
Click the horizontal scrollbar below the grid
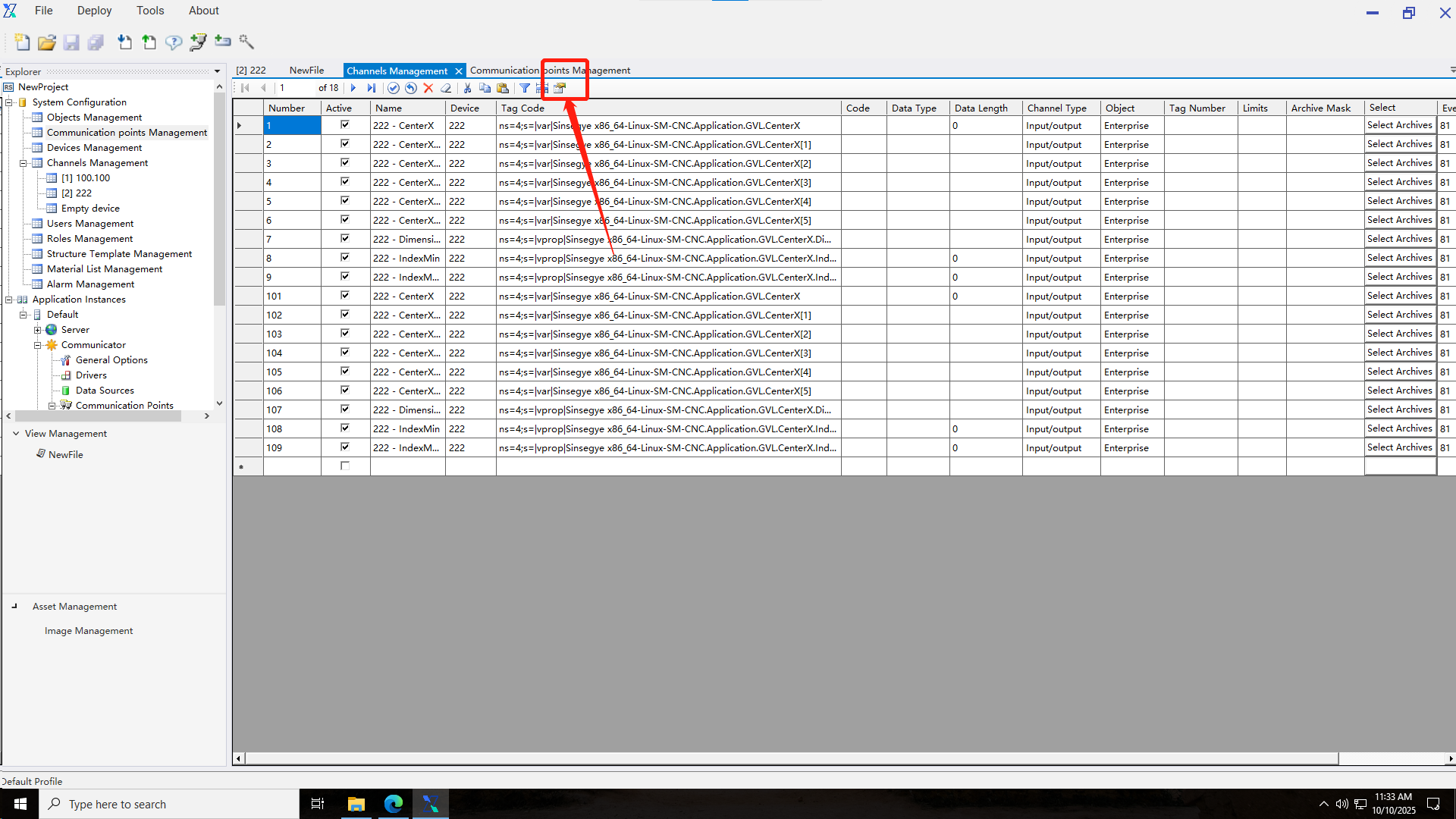click(789, 758)
